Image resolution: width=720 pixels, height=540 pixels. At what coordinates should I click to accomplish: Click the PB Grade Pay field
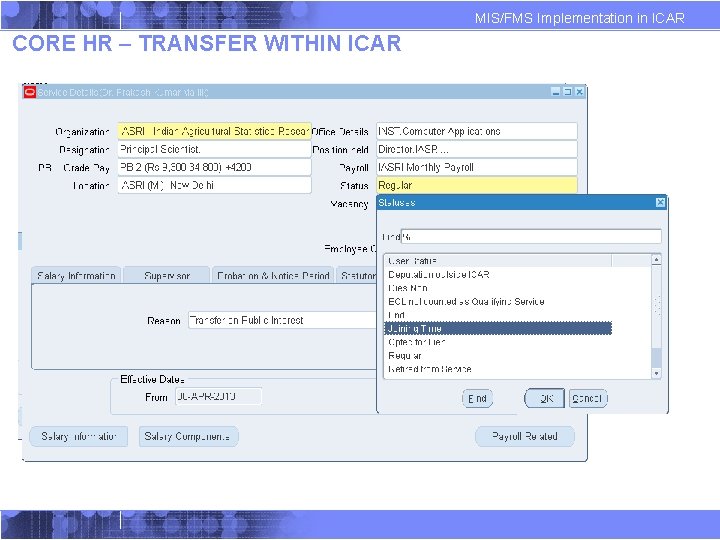214,167
